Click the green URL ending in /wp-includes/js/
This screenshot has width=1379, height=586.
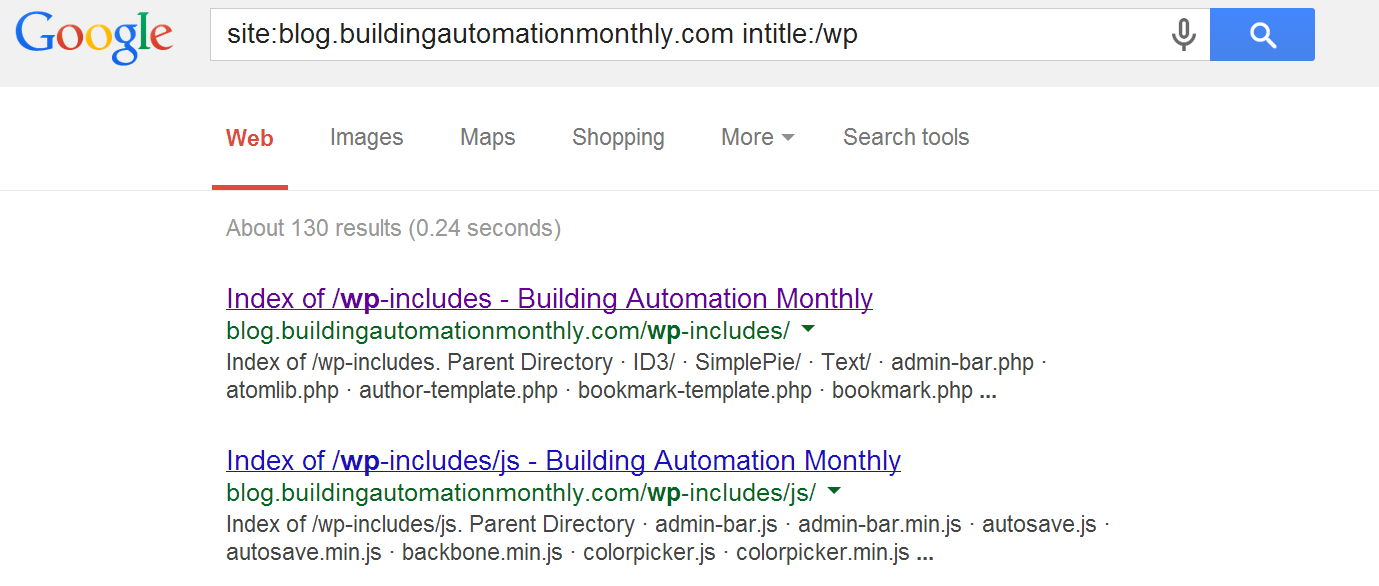pos(521,492)
